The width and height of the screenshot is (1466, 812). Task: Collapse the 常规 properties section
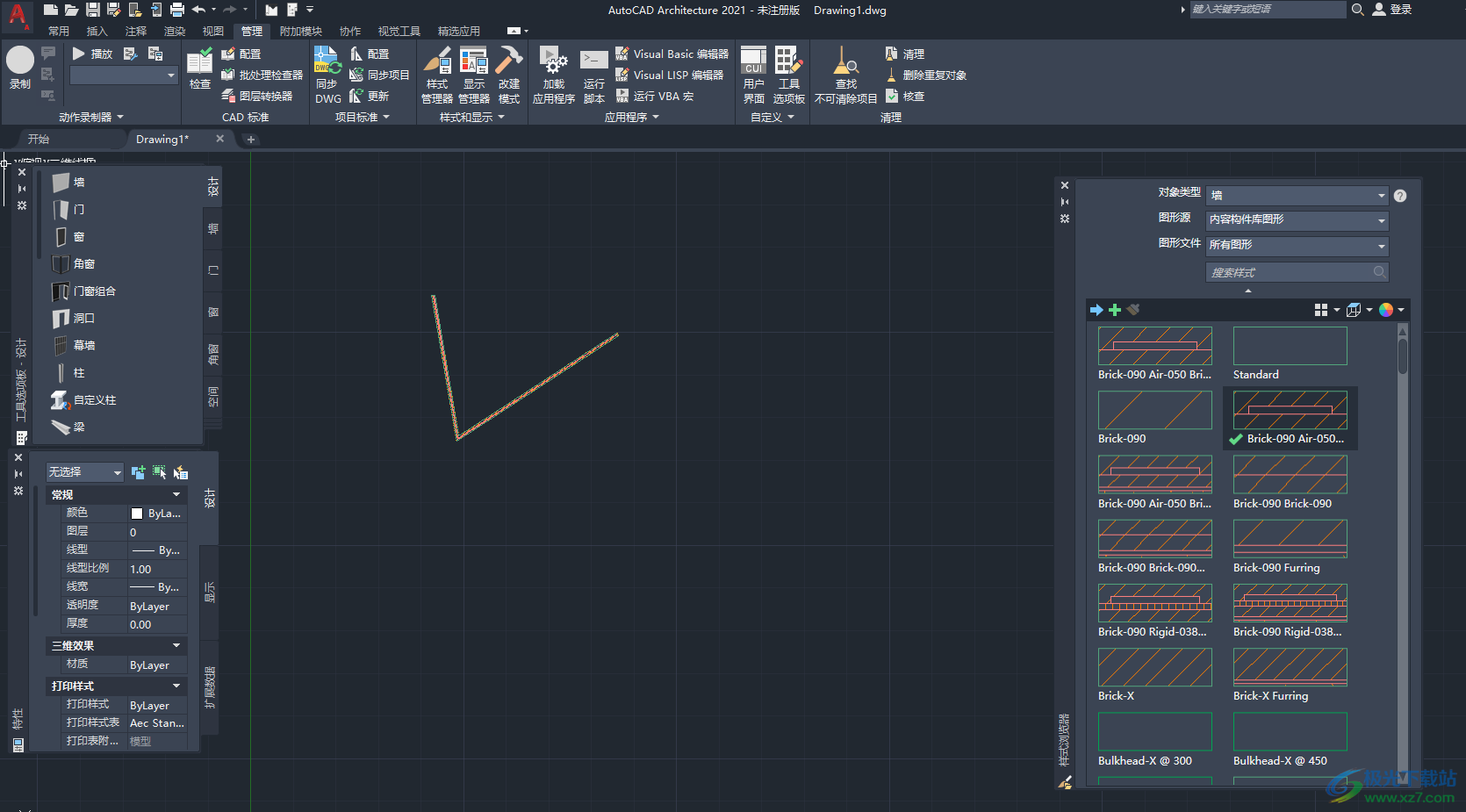click(x=176, y=495)
